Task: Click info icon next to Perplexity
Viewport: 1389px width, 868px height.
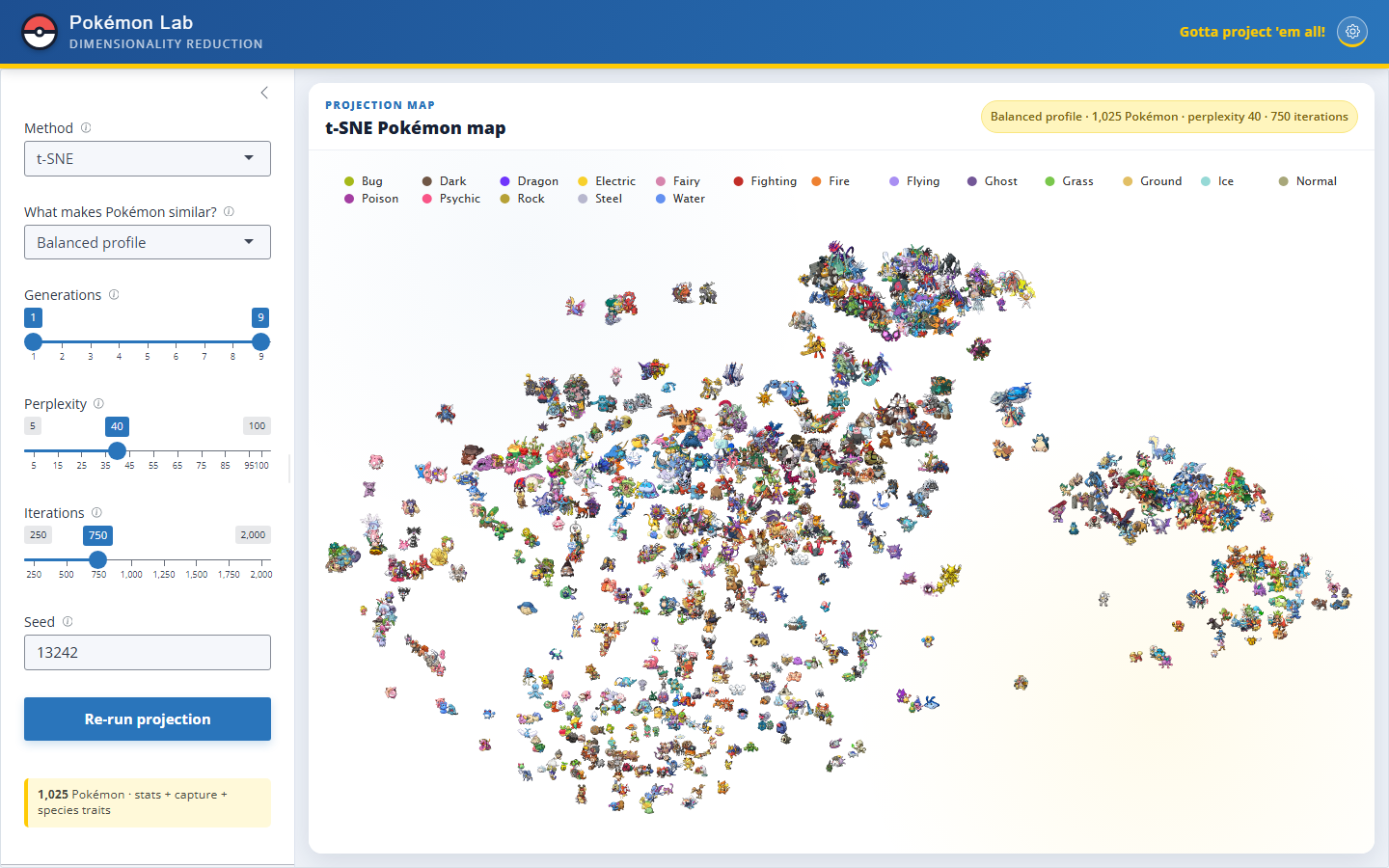Action: tap(98, 403)
